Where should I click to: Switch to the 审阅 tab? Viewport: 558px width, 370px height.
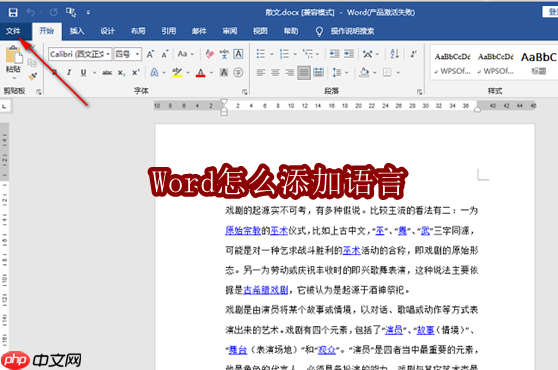coord(230,31)
